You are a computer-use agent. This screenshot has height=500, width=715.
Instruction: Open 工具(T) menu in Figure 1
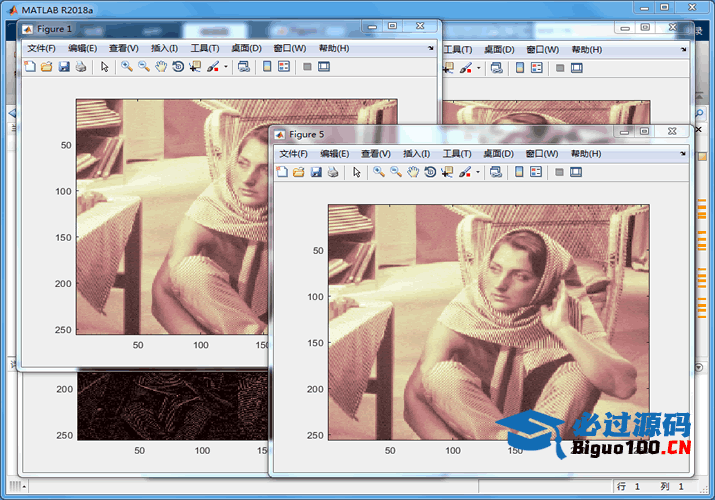[x=205, y=48]
